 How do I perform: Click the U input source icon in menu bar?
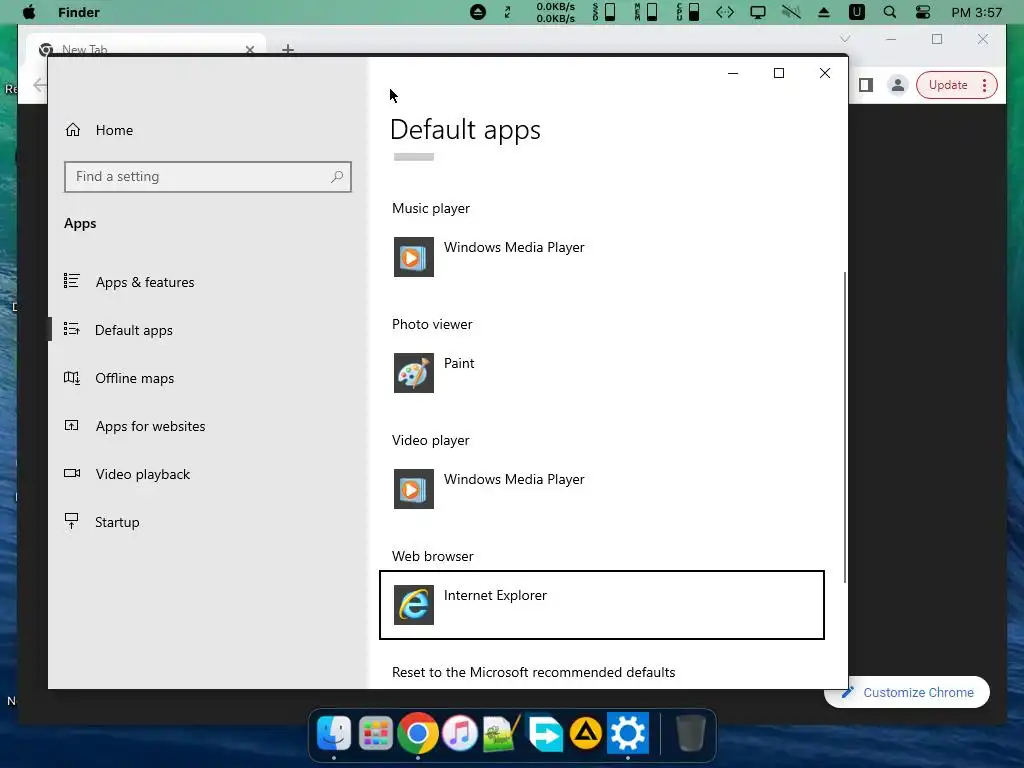click(857, 12)
